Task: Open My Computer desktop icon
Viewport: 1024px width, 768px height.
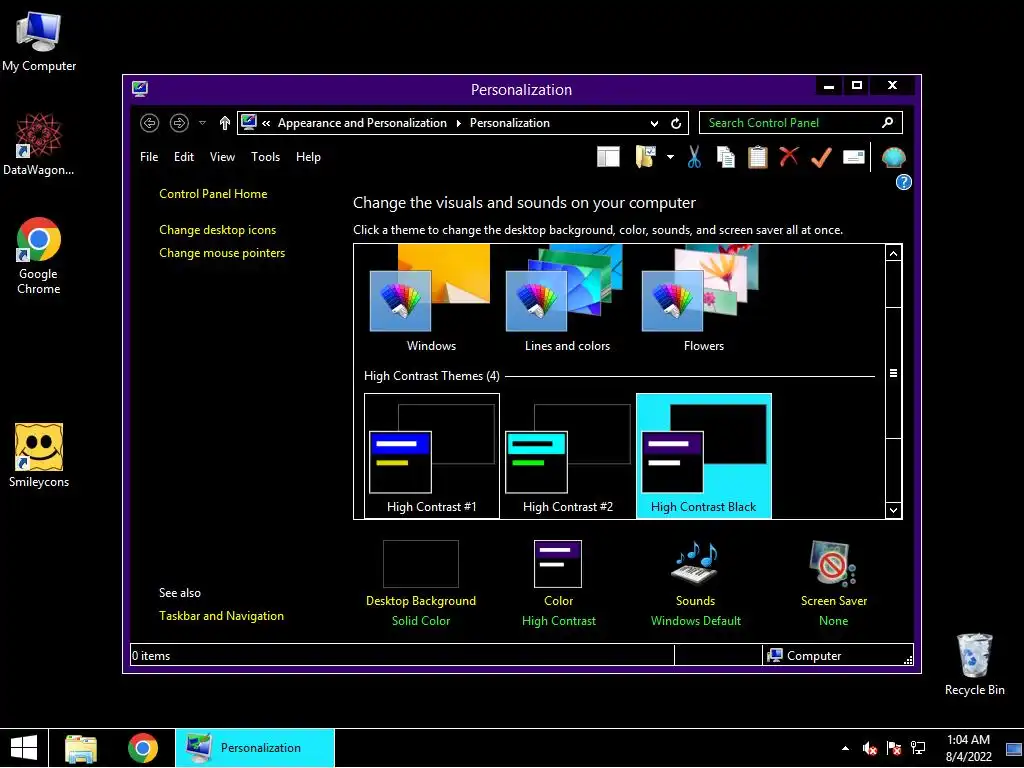Action: pos(39,41)
